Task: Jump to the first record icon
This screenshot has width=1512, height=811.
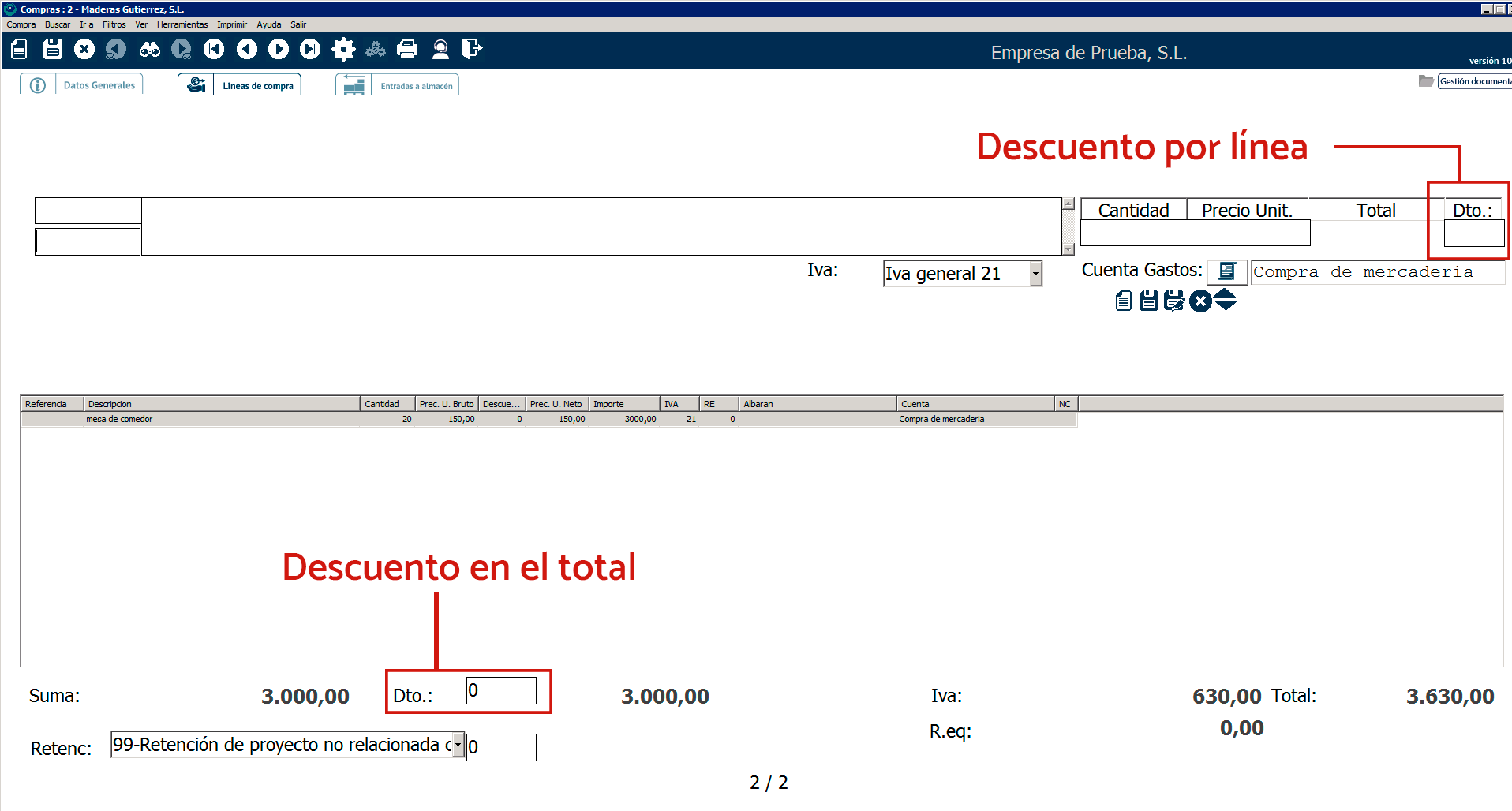Action: [x=214, y=50]
